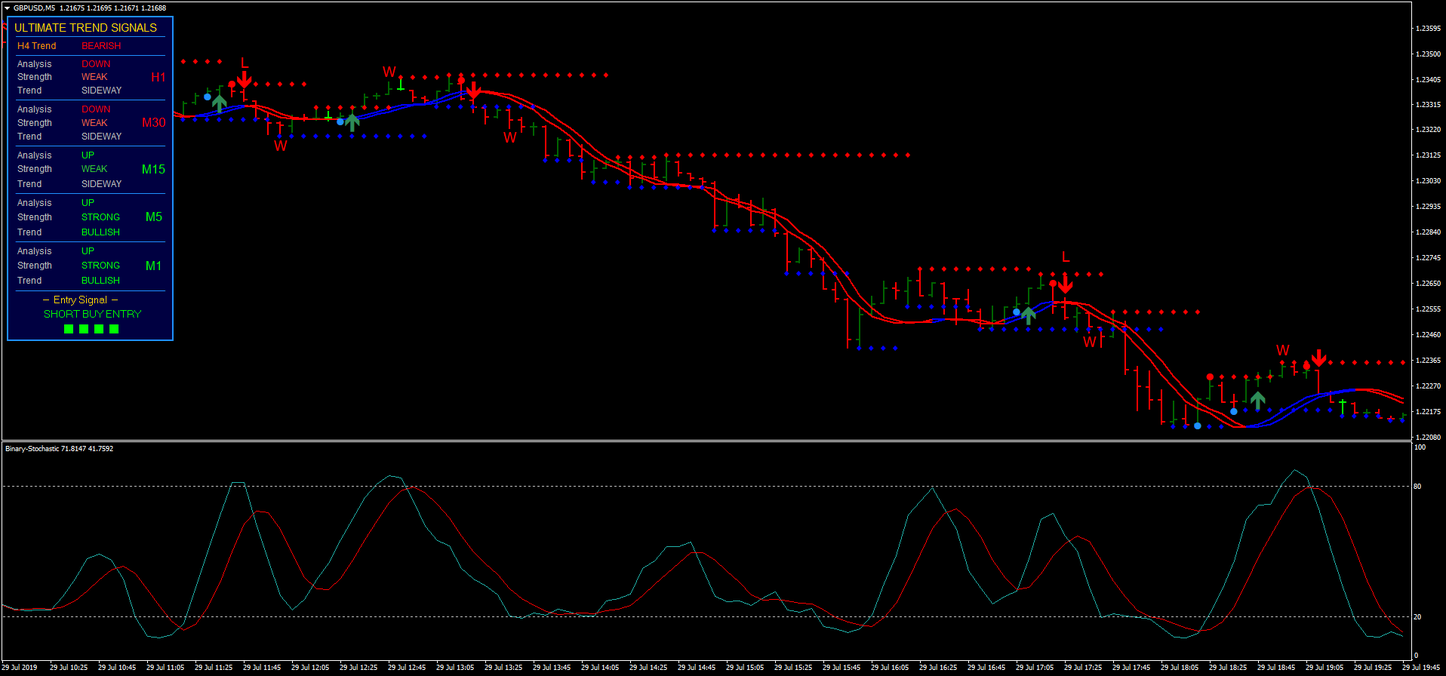Click the DOWN analysis value for H1
Viewport: 1446px width, 676px height.
[x=96, y=64]
